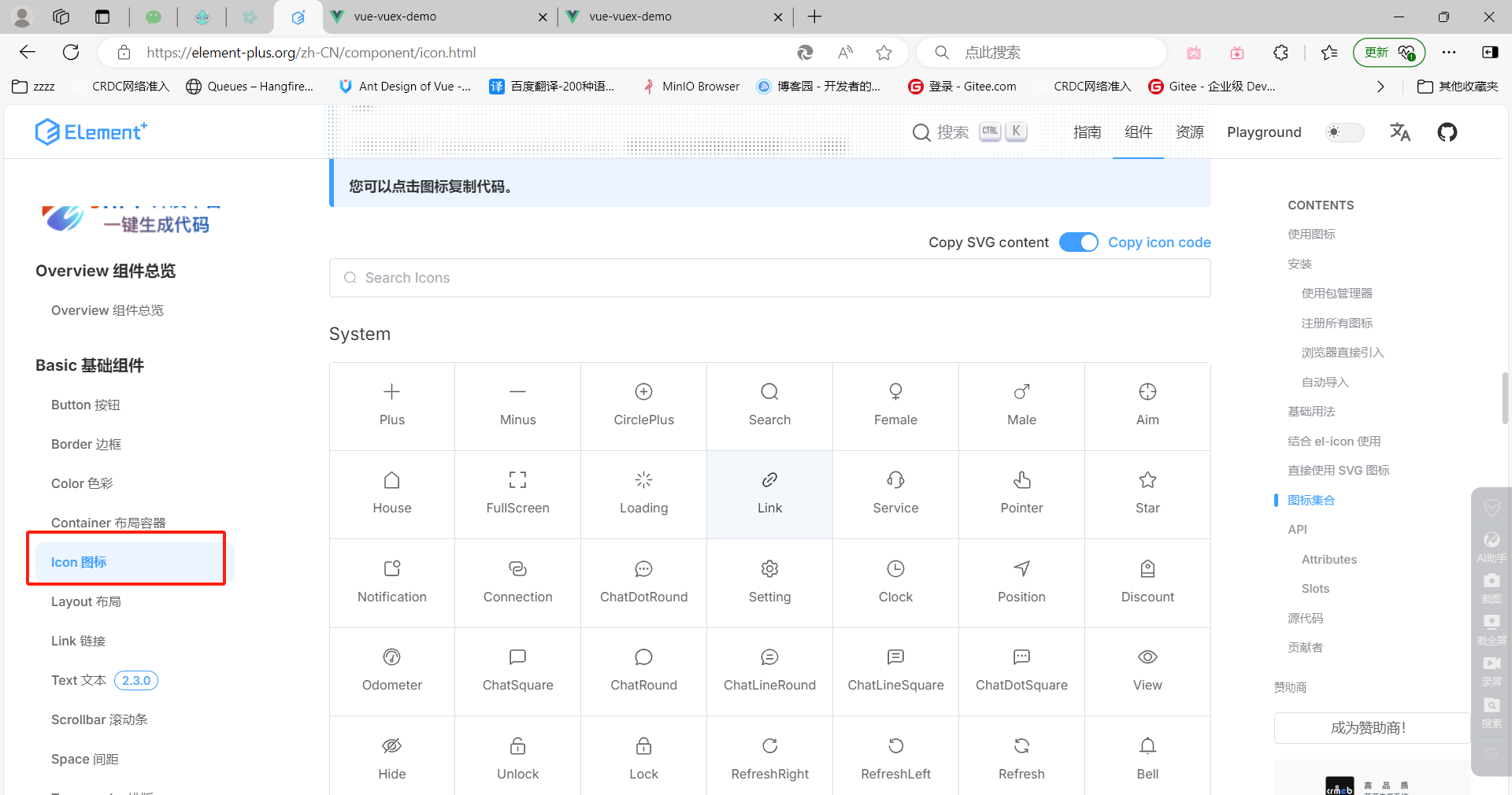Screen dimensions: 1512x795
Task: Open the language translation selector
Action: tap(1399, 132)
